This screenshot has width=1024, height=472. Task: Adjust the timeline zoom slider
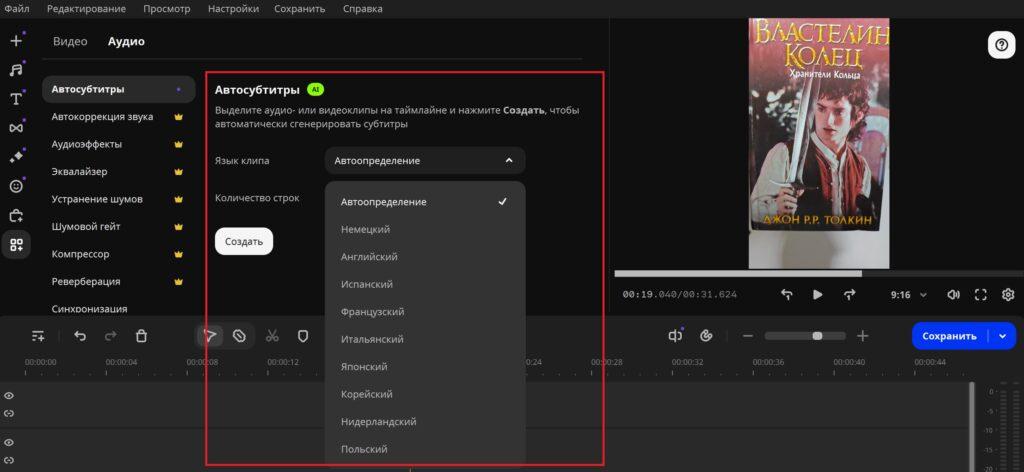point(805,336)
